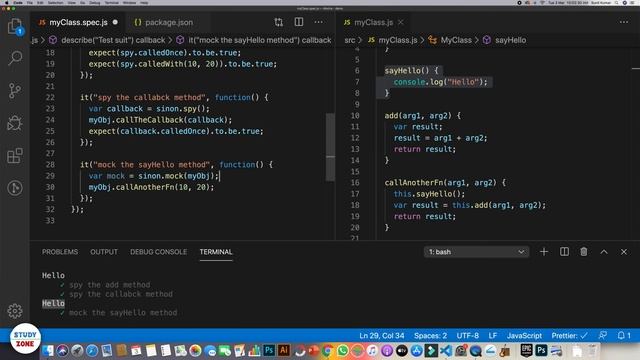
Task: Change language mode via JavaScript in status bar
Action: [524, 336]
